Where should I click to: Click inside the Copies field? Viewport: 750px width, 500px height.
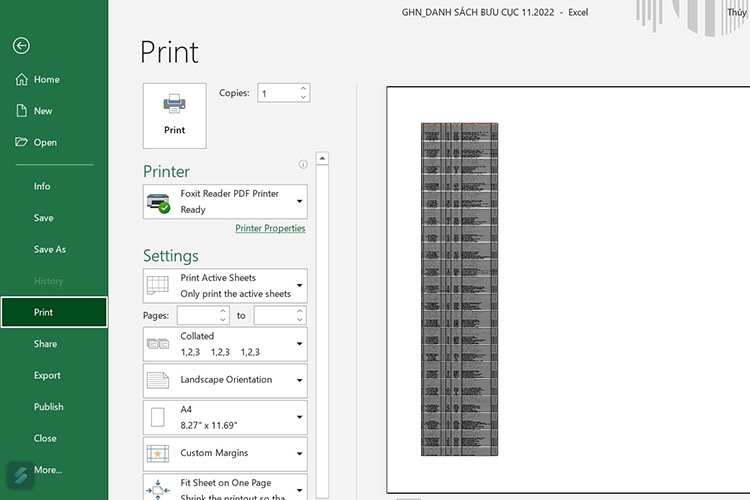(278, 93)
